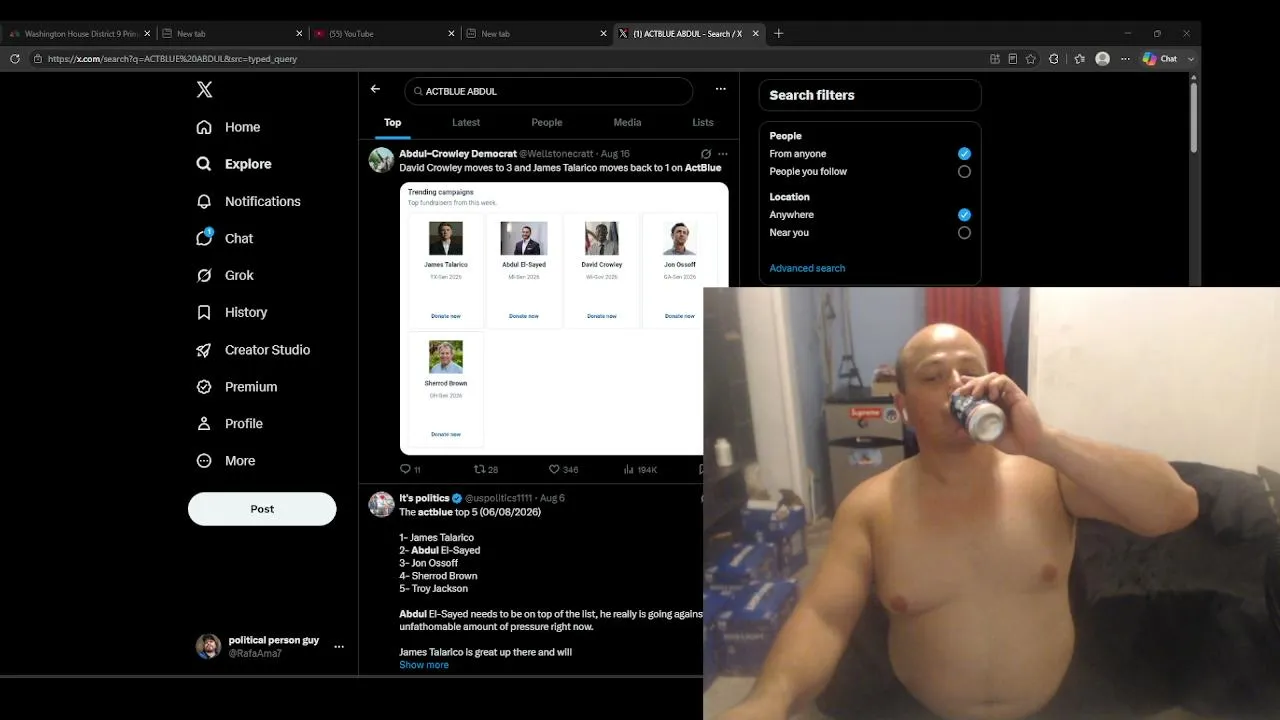Open Abdul-Crowley Democrat profile name
1280x720 pixels.
tap(458, 154)
